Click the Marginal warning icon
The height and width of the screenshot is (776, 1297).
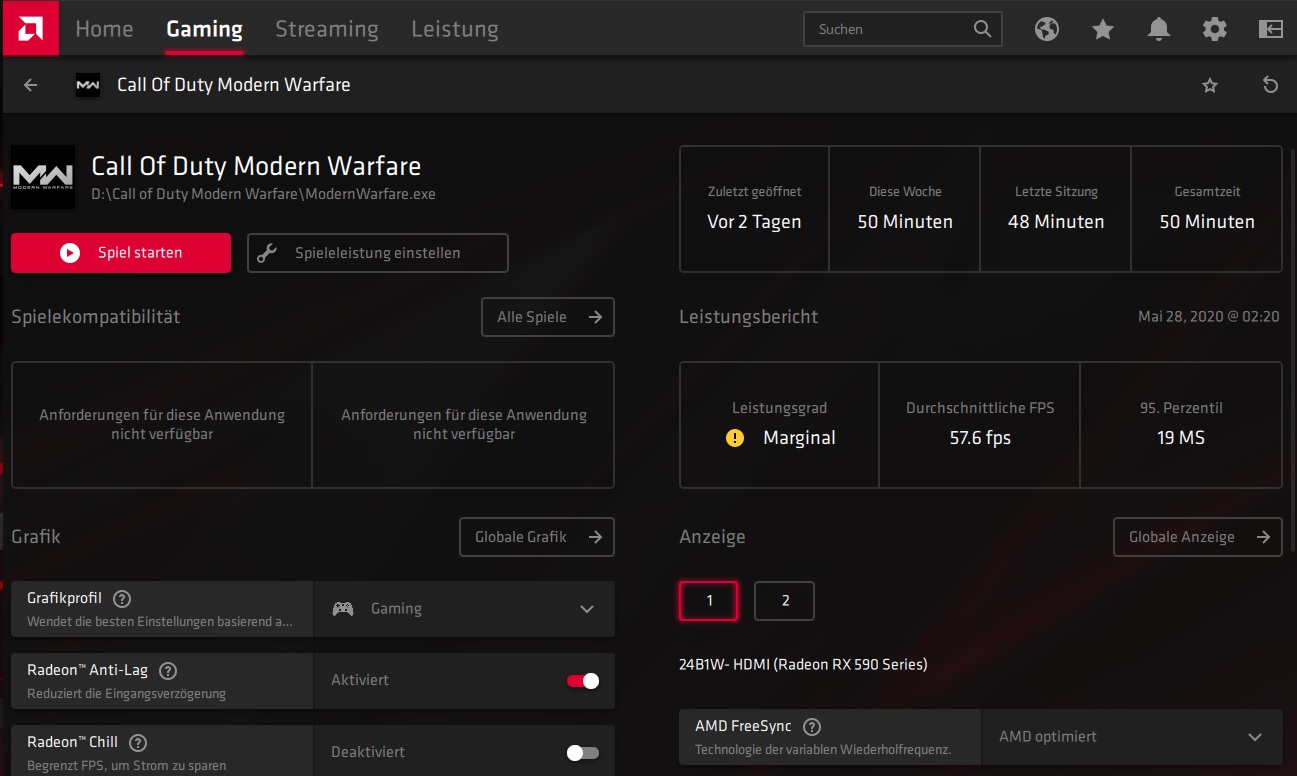pos(735,438)
